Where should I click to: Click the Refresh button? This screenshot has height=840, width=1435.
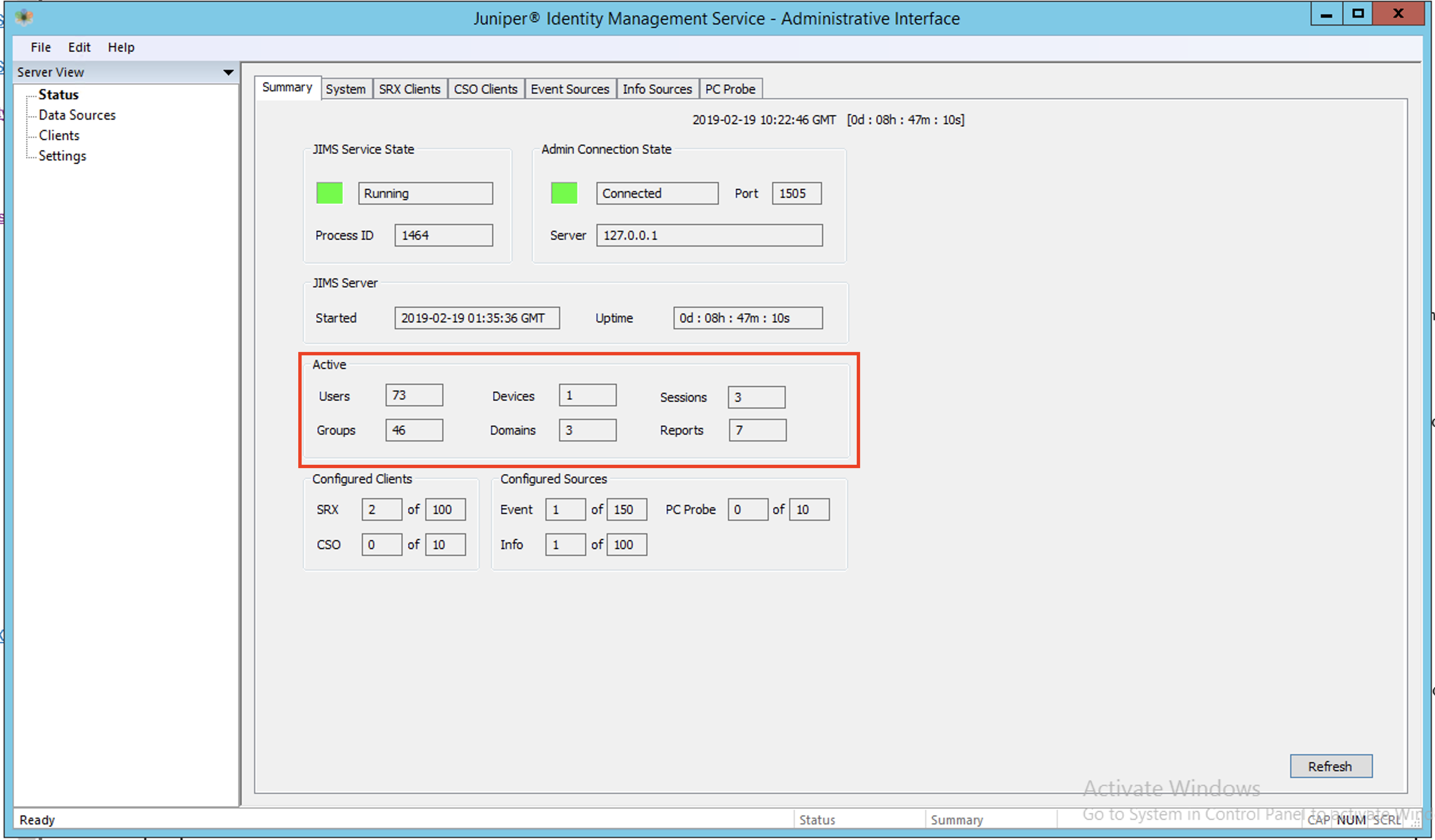pyautogui.click(x=1331, y=766)
